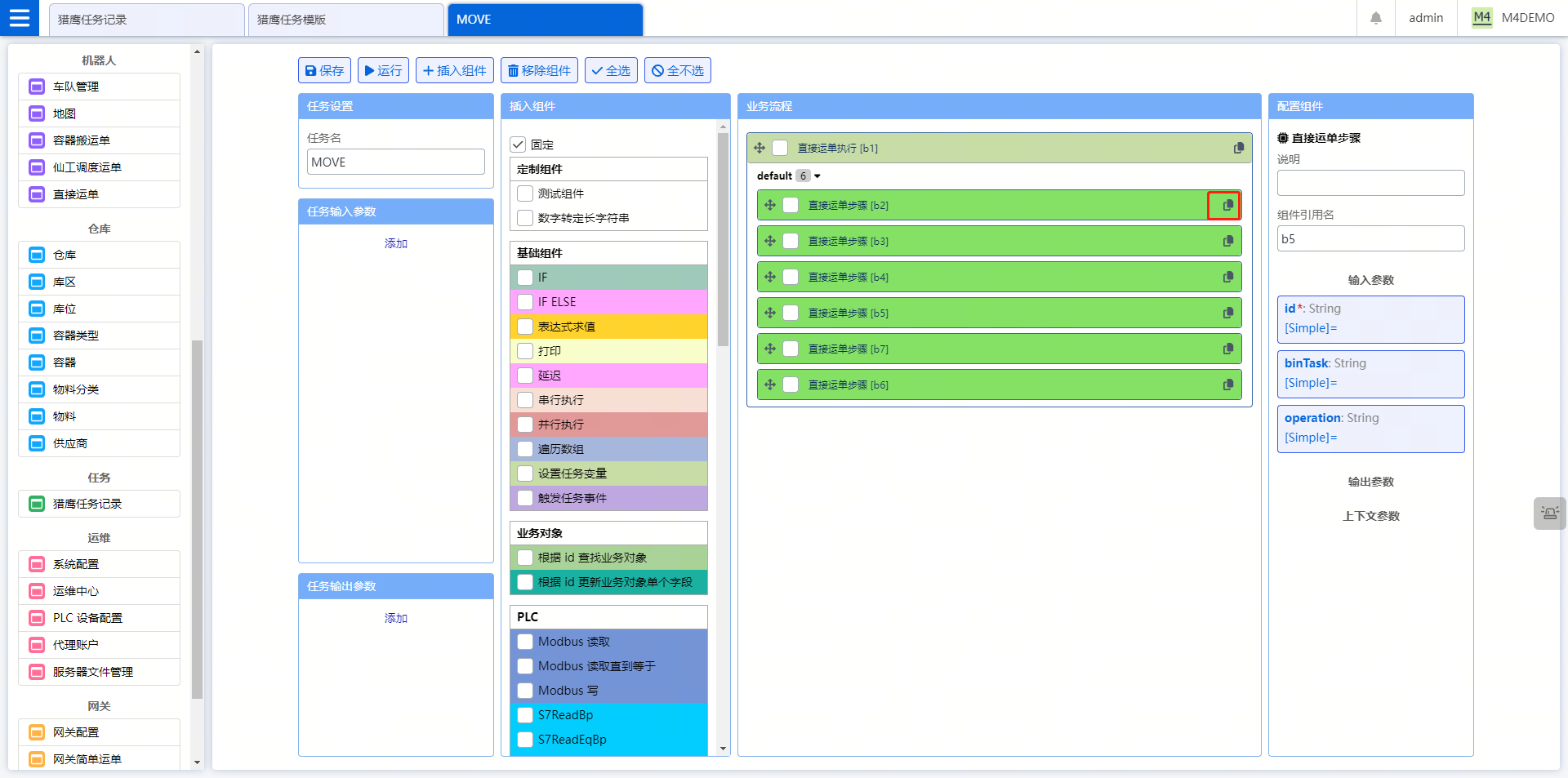Click the 说明 input field
Screen dimensions: 1568x778
coord(1371,183)
